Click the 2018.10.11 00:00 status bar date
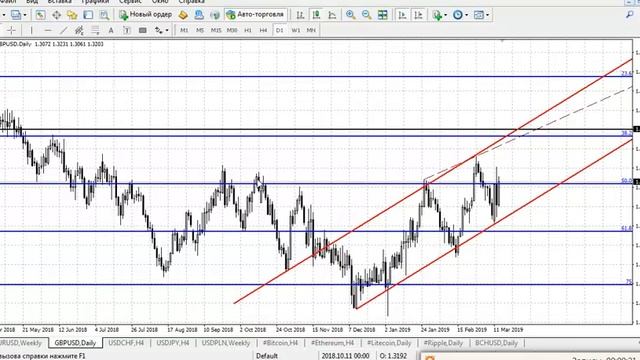The image size is (640, 360). (345, 356)
